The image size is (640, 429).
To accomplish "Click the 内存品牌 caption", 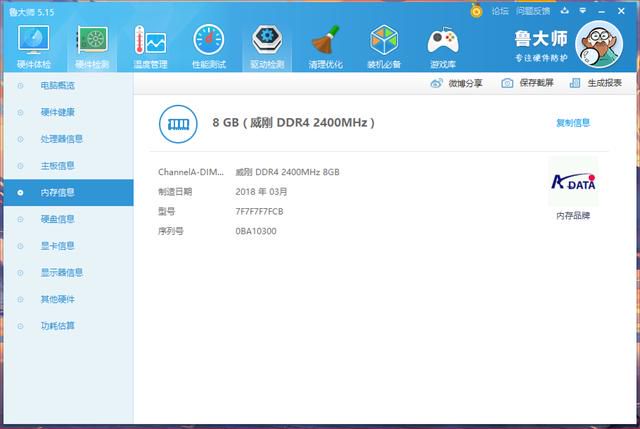I will [573, 216].
